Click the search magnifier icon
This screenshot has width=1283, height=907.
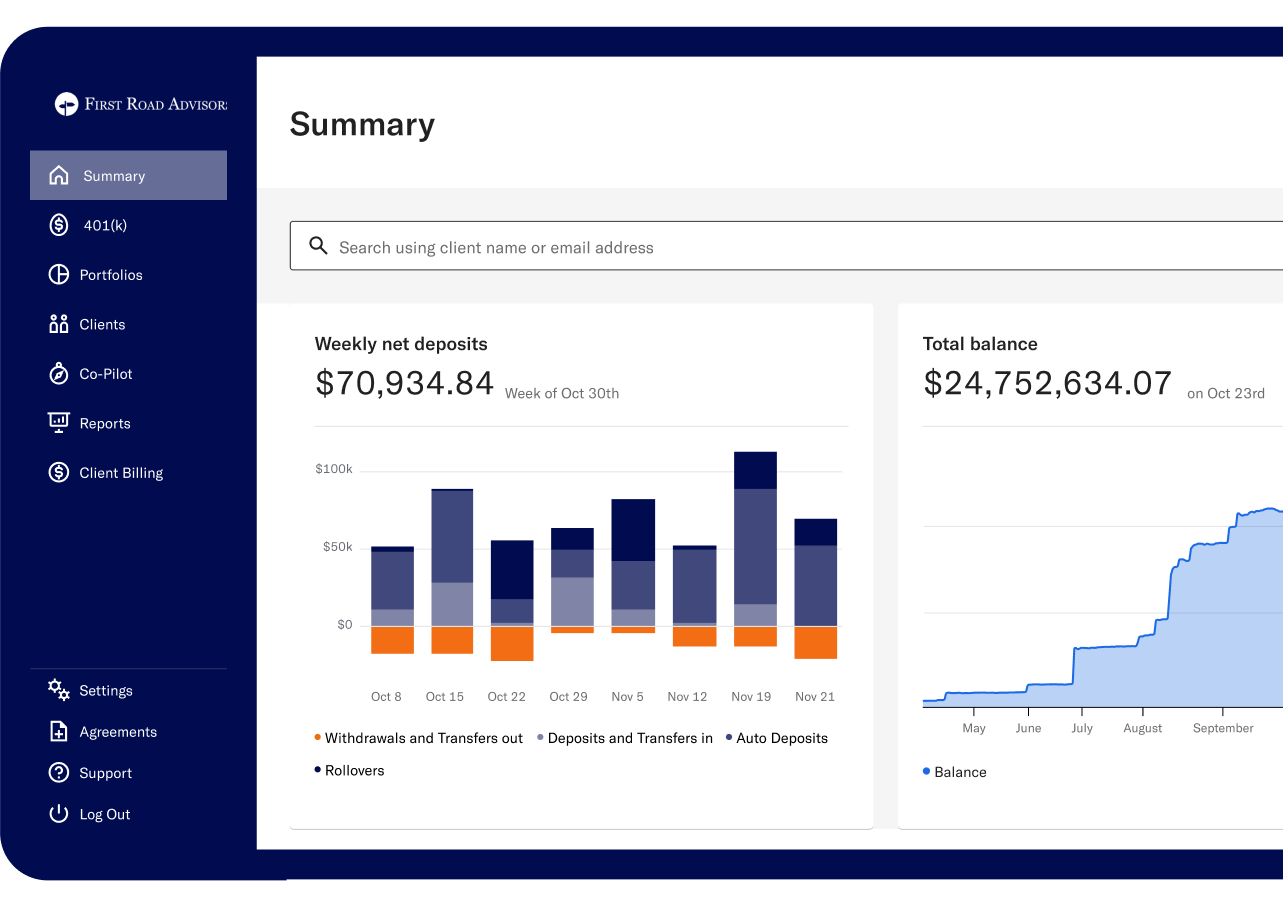318,245
